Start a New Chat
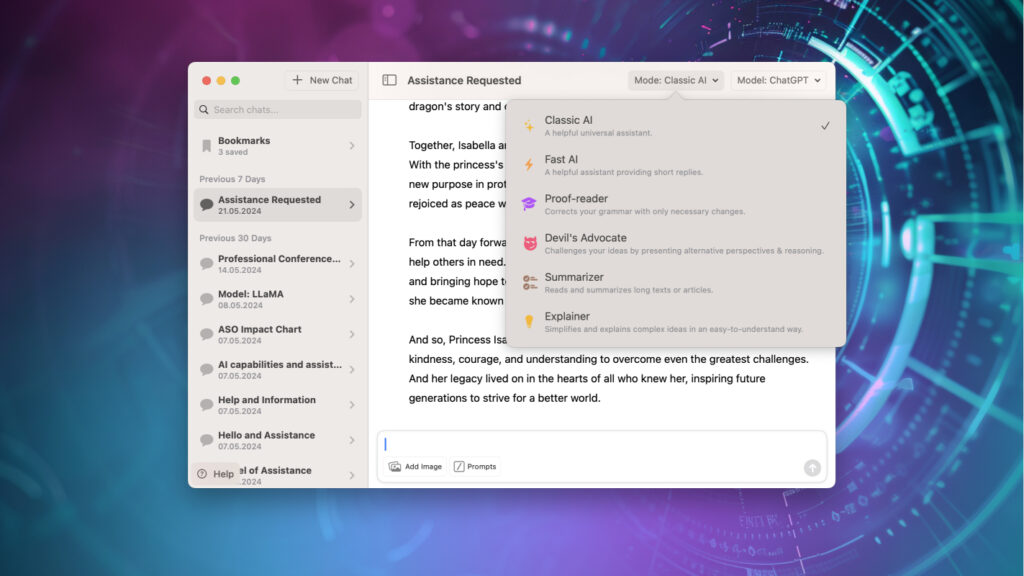The image size is (1024, 576). click(x=322, y=80)
